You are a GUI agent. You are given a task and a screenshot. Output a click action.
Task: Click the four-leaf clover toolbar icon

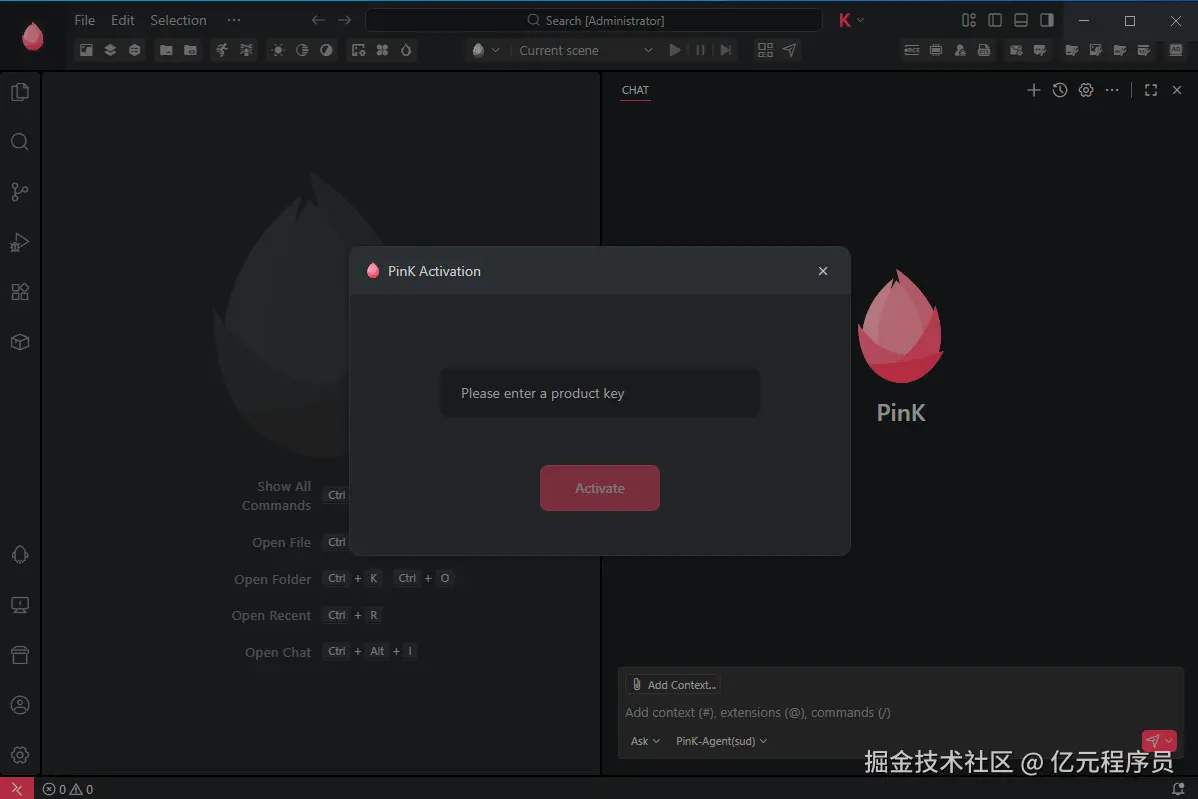coord(383,50)
